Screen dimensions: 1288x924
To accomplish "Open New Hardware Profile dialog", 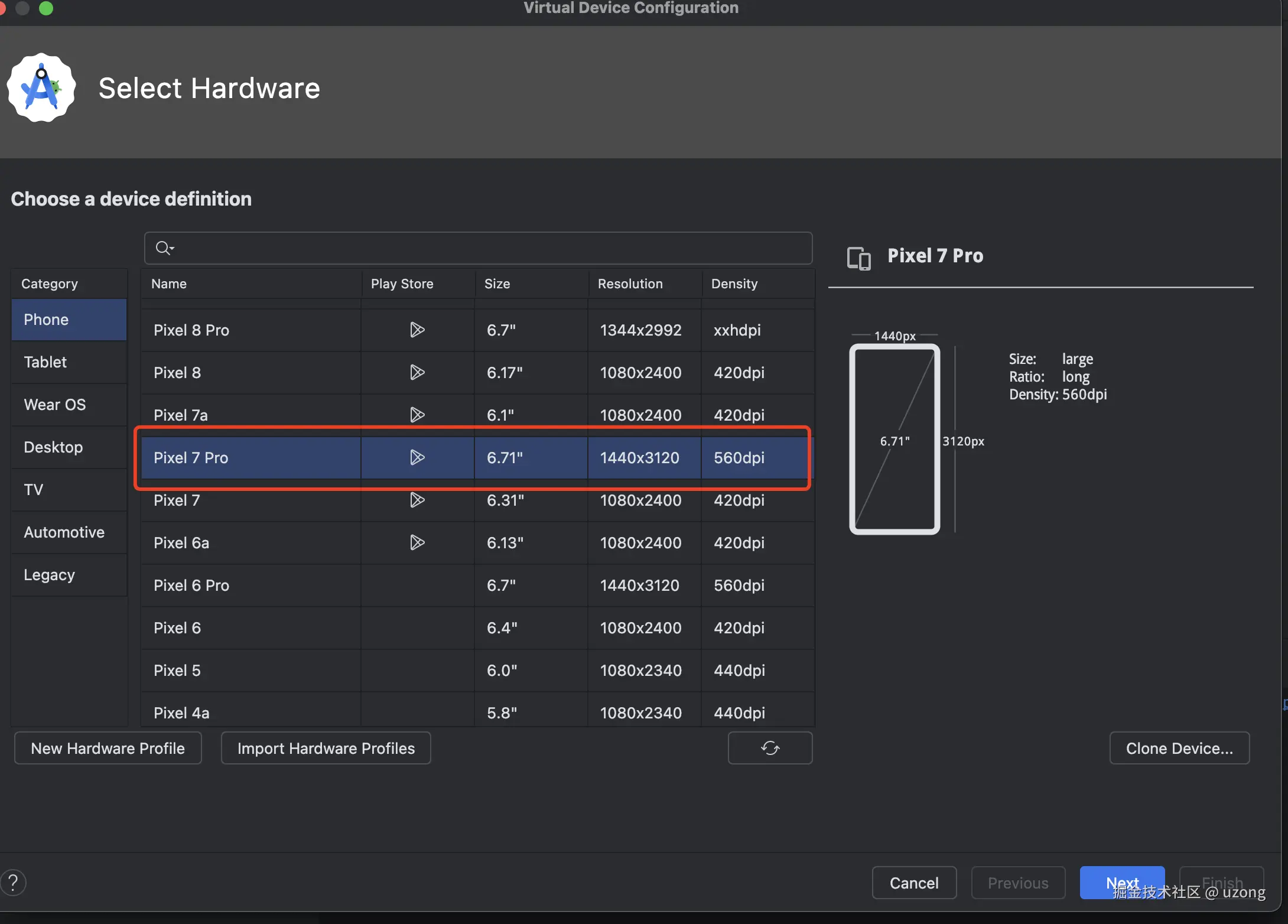I will [x=108, y=748].
